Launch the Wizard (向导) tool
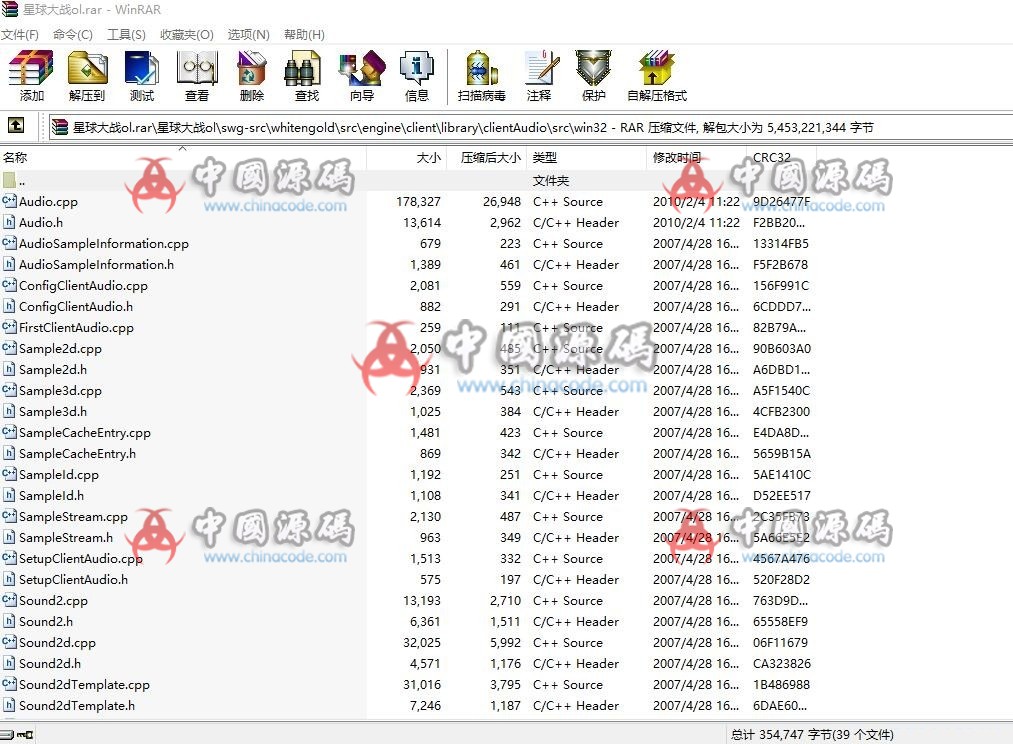 tap(361, 76)
